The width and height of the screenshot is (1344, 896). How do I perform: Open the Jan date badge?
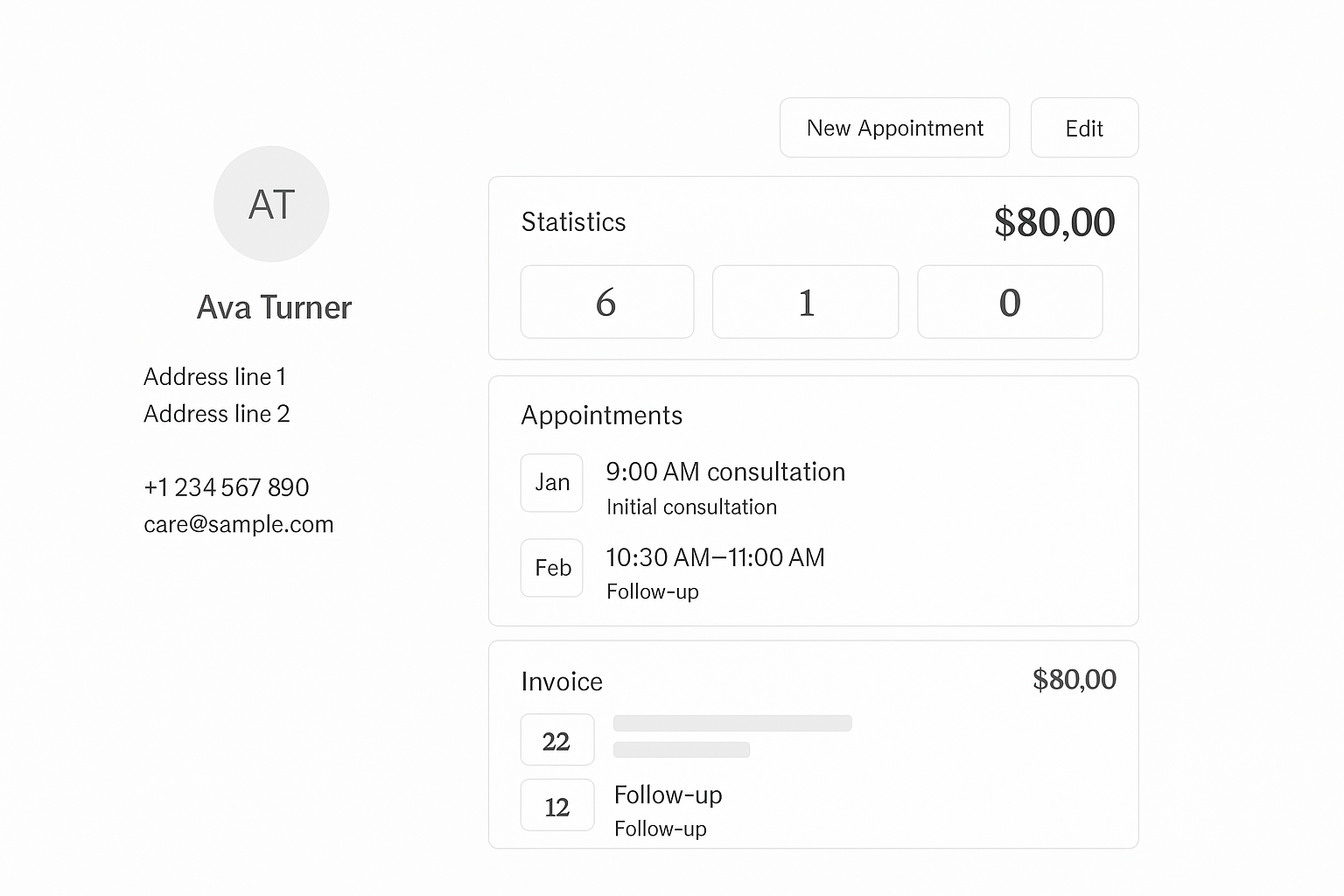(551, 482)
